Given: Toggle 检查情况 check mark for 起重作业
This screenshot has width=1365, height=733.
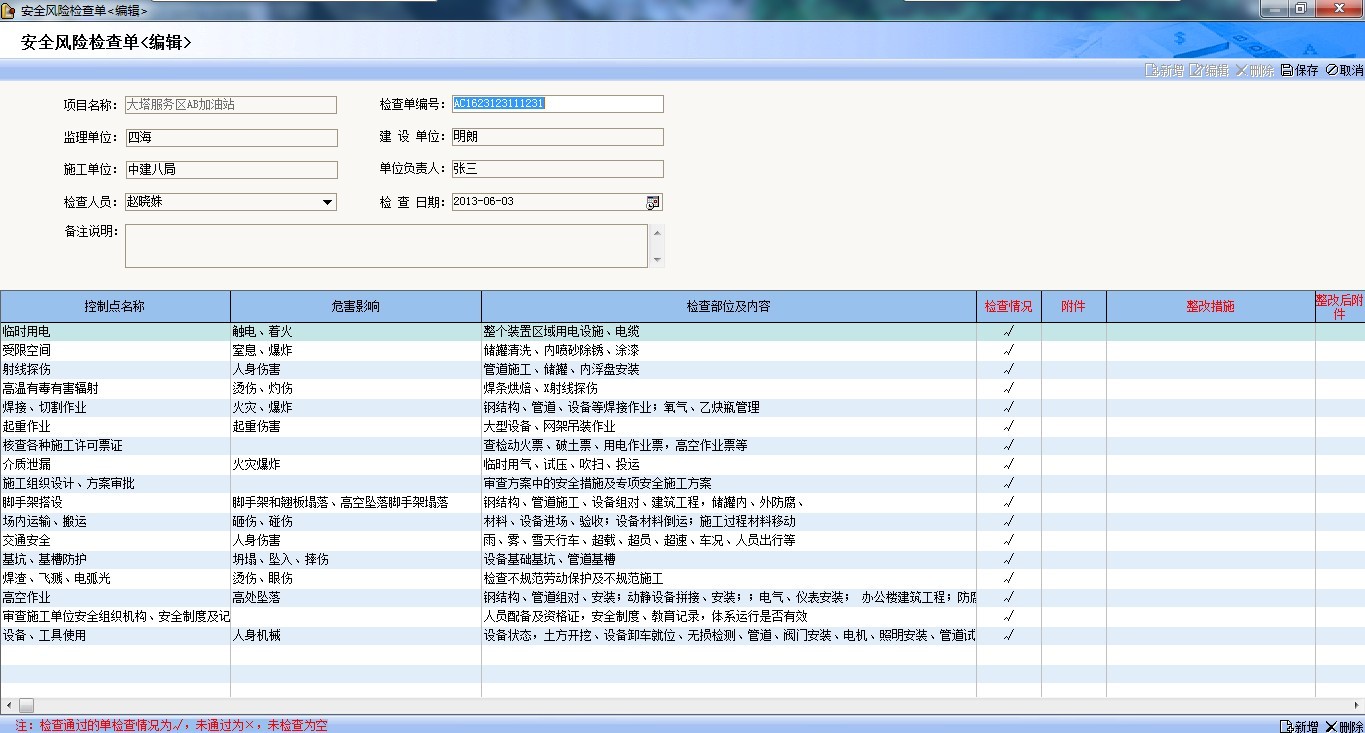Looking at the screenshot, I should (1008, 427).
